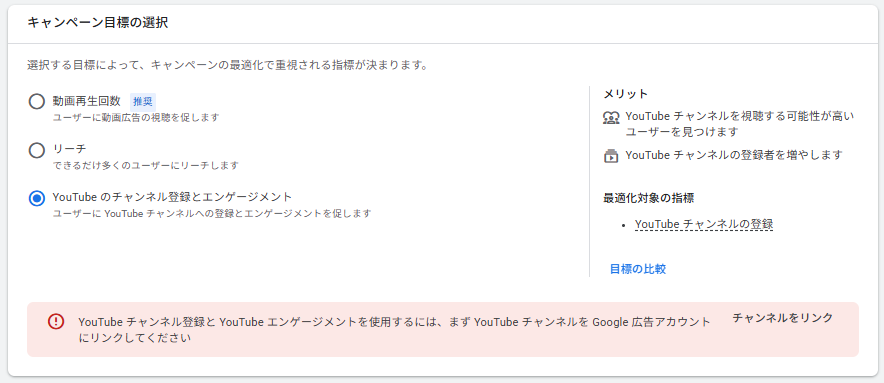Click the red error icon in the banner
Viewport: 884px width, 383px height.
pos(56,321)
